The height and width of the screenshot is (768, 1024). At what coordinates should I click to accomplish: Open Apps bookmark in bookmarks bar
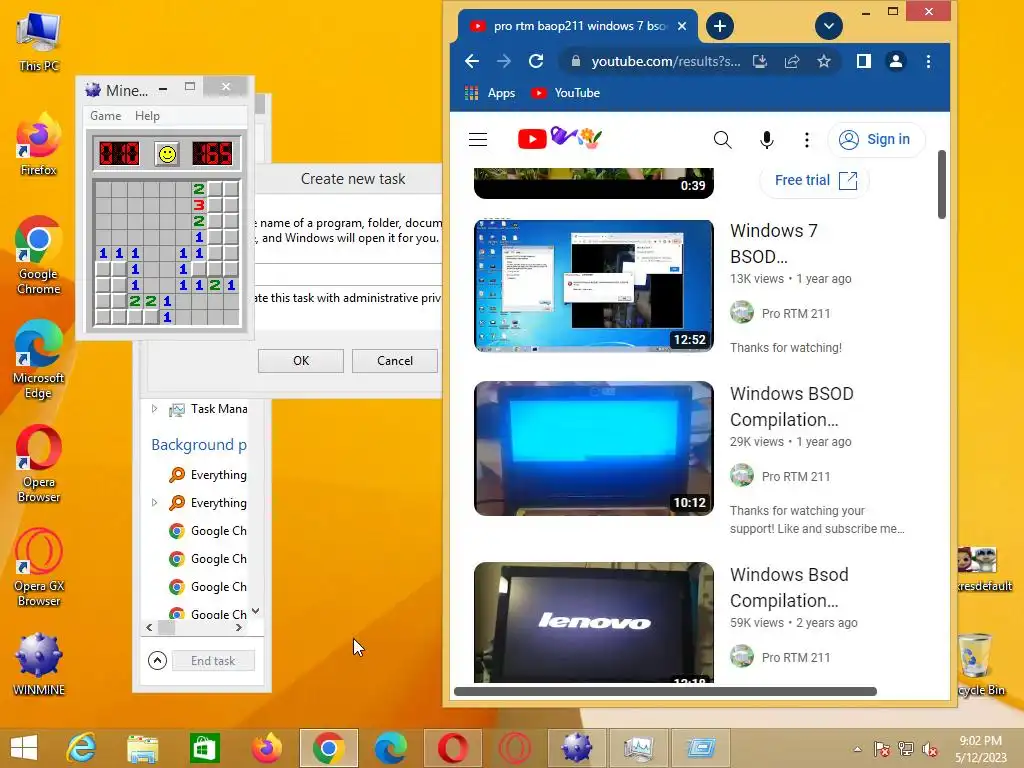point(490,93)
